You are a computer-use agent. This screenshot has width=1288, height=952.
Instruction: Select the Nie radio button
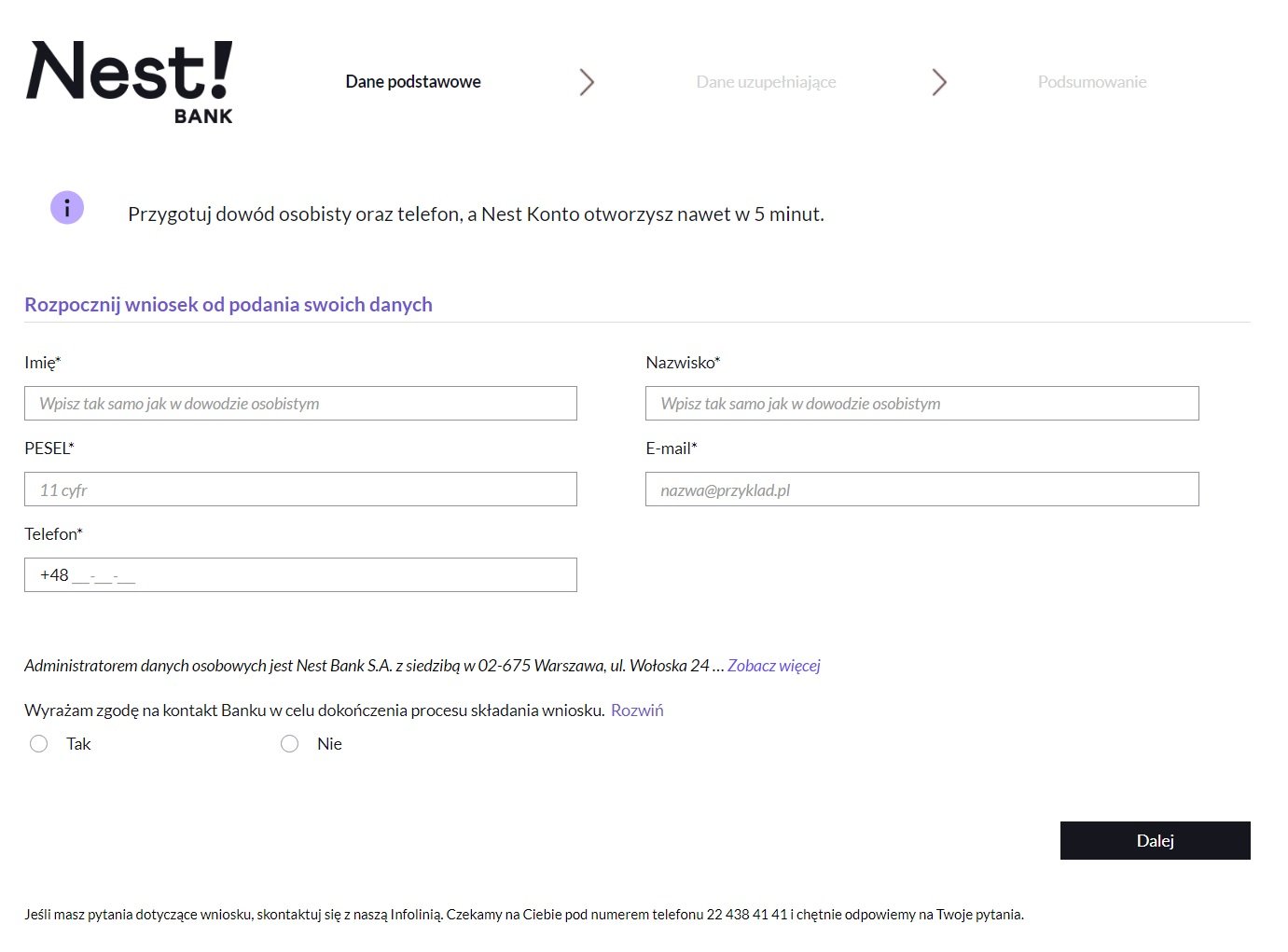(x=290, y=744)
